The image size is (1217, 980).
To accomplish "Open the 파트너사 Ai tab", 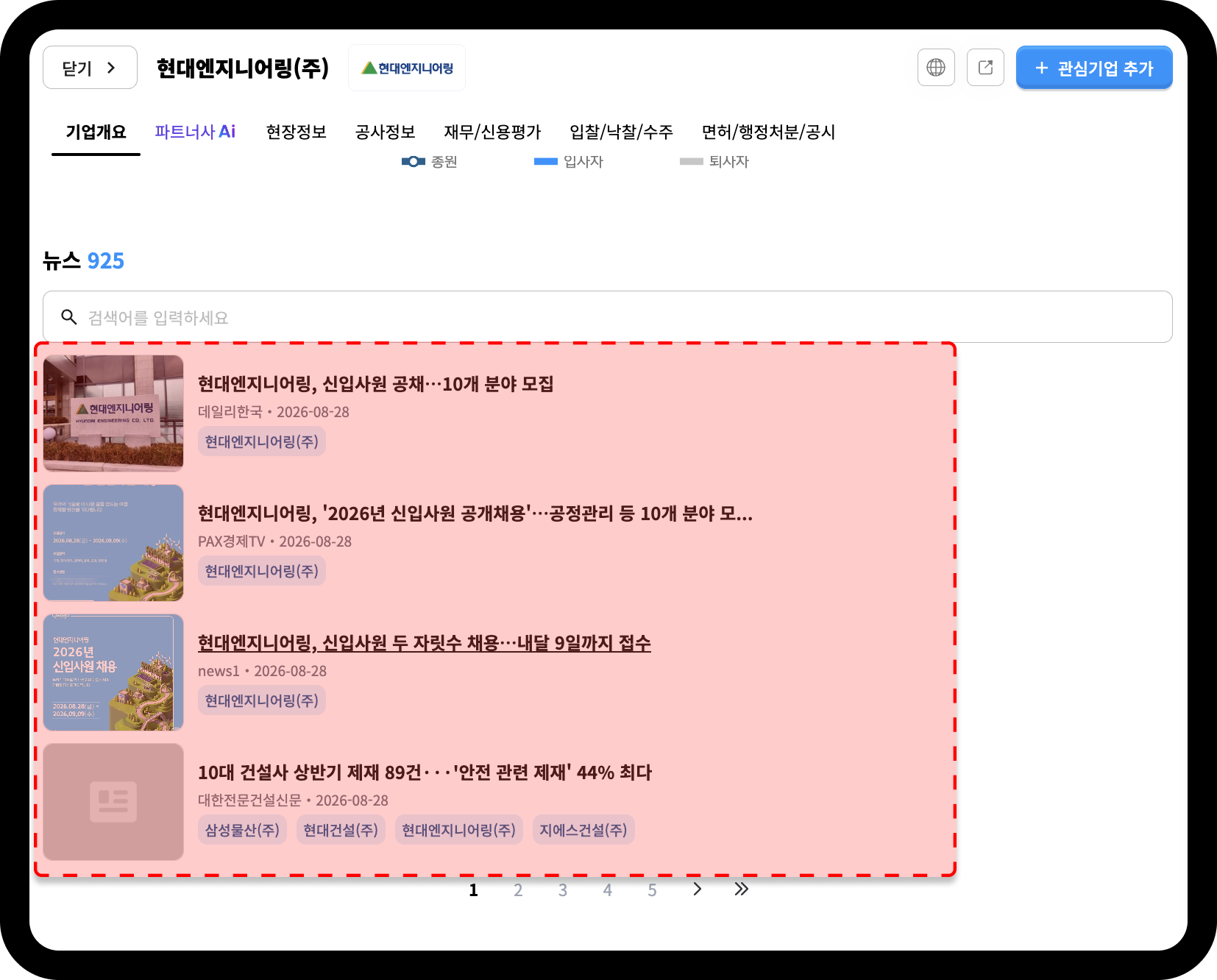I will tap(195, 132).
